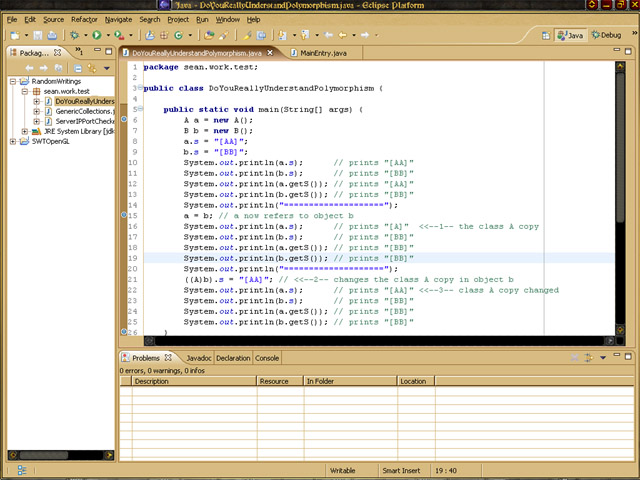The width and height of the screenshot is (640, 480).
Task: Toggle Link with Editor in Package Explorer
Action: [x=92, y=68]
